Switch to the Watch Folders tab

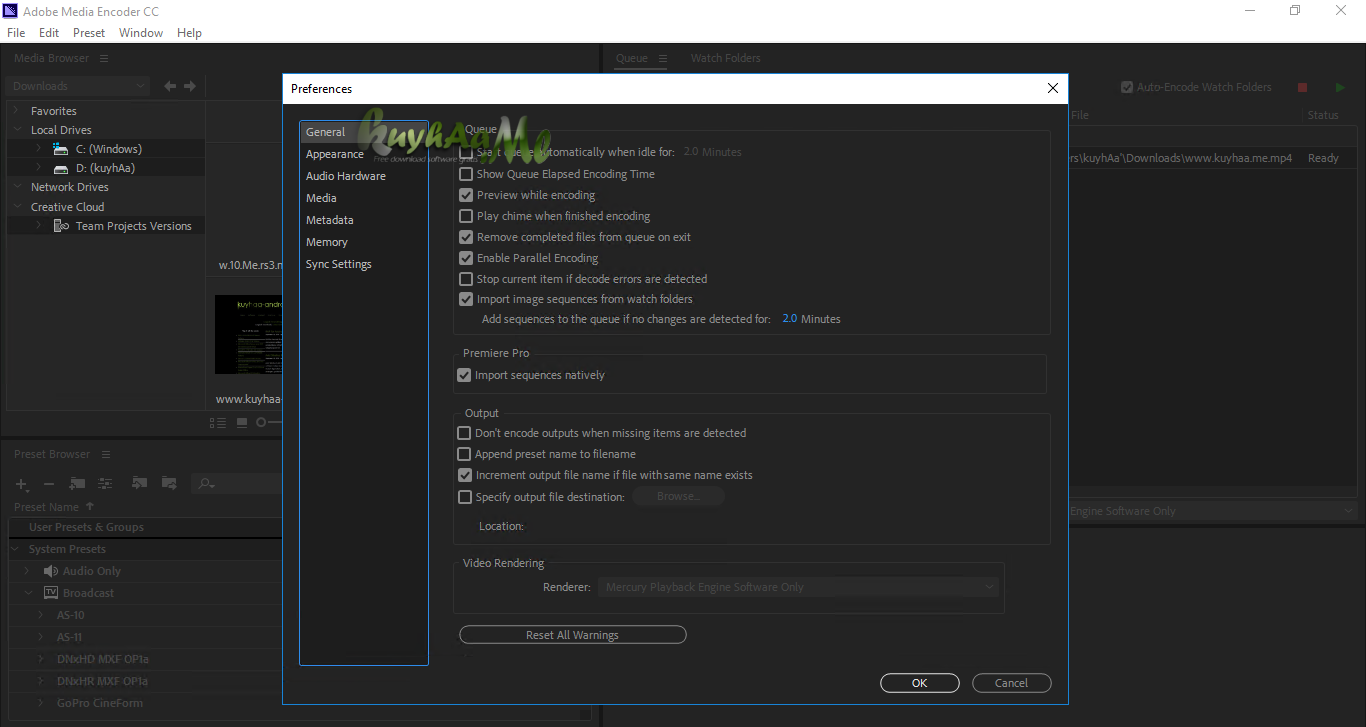[x=725, y=57]
